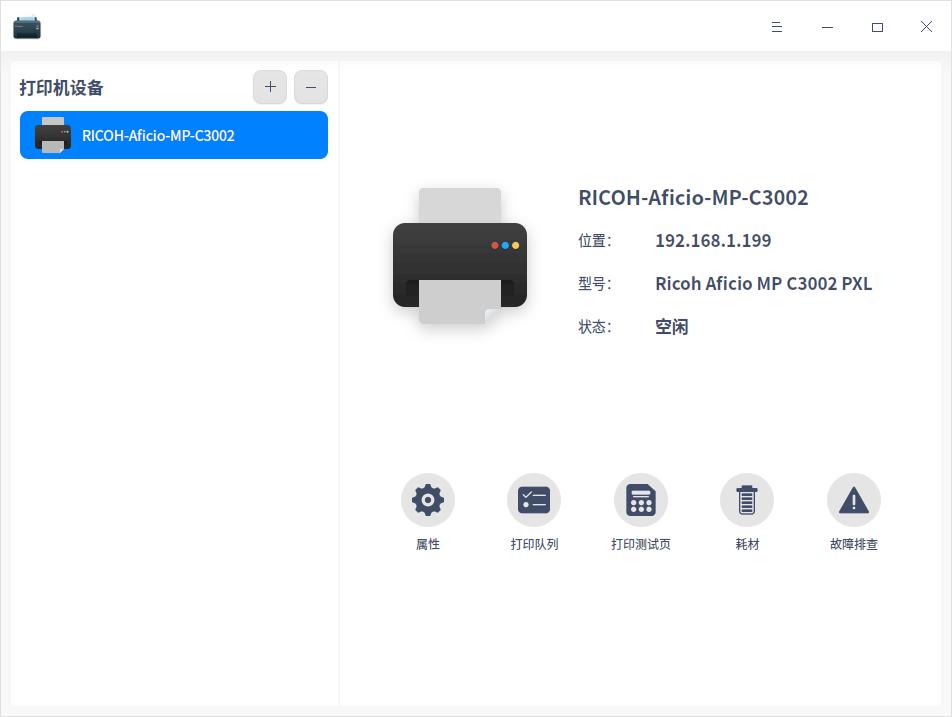Open the hamburger menu at top right
This screenshot has width=952, height=717.
pyautogui.click(x=777, y=27)
